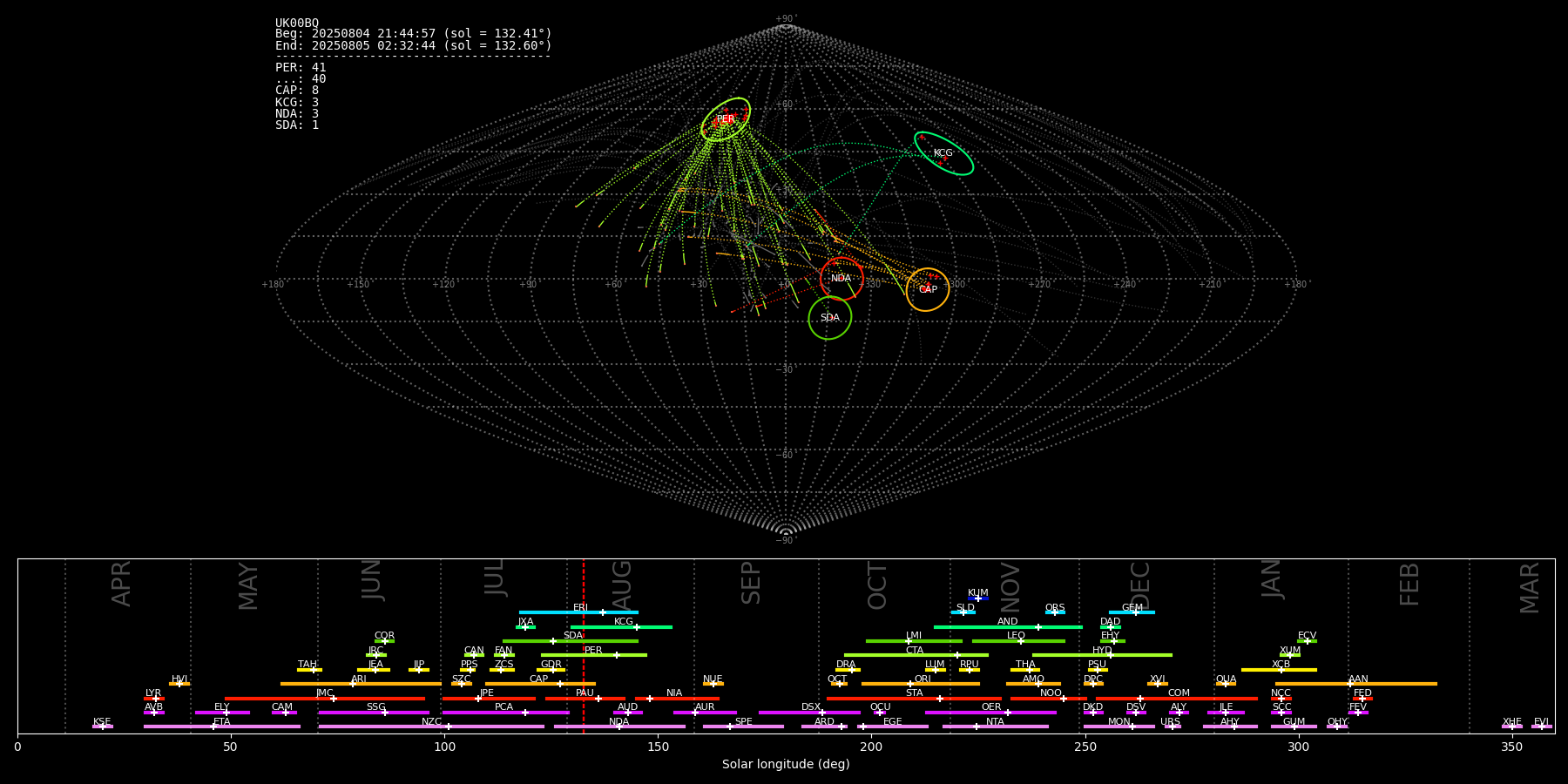Click the OCT month label in timeline
The width and height of the screenshot is (1568, 784).
(877, 585)
